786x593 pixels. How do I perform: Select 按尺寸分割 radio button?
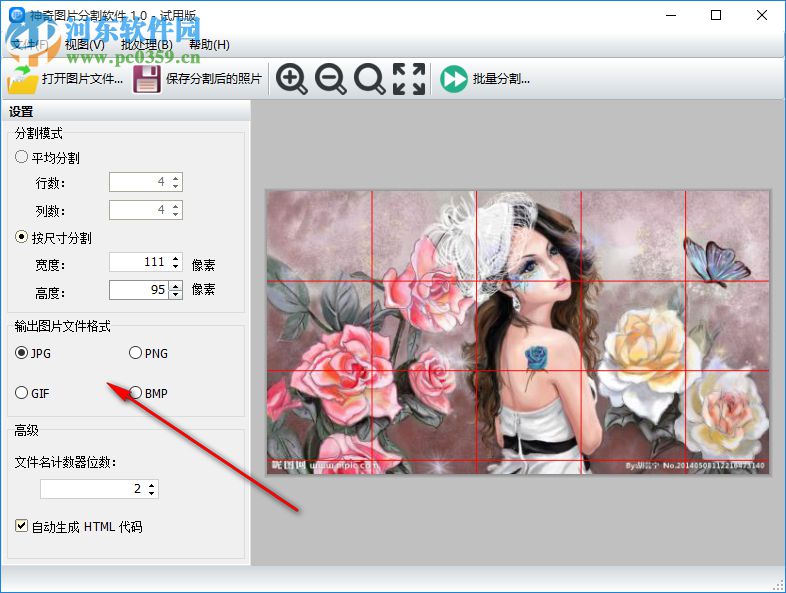coord(21,237)
